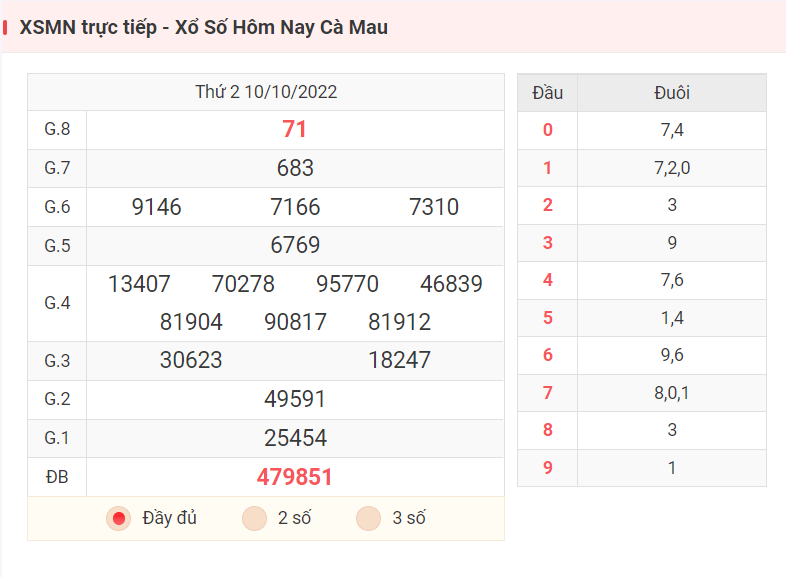Click the G.7 result 683
This screenshot has width=786, height=577.
(295, 168)
